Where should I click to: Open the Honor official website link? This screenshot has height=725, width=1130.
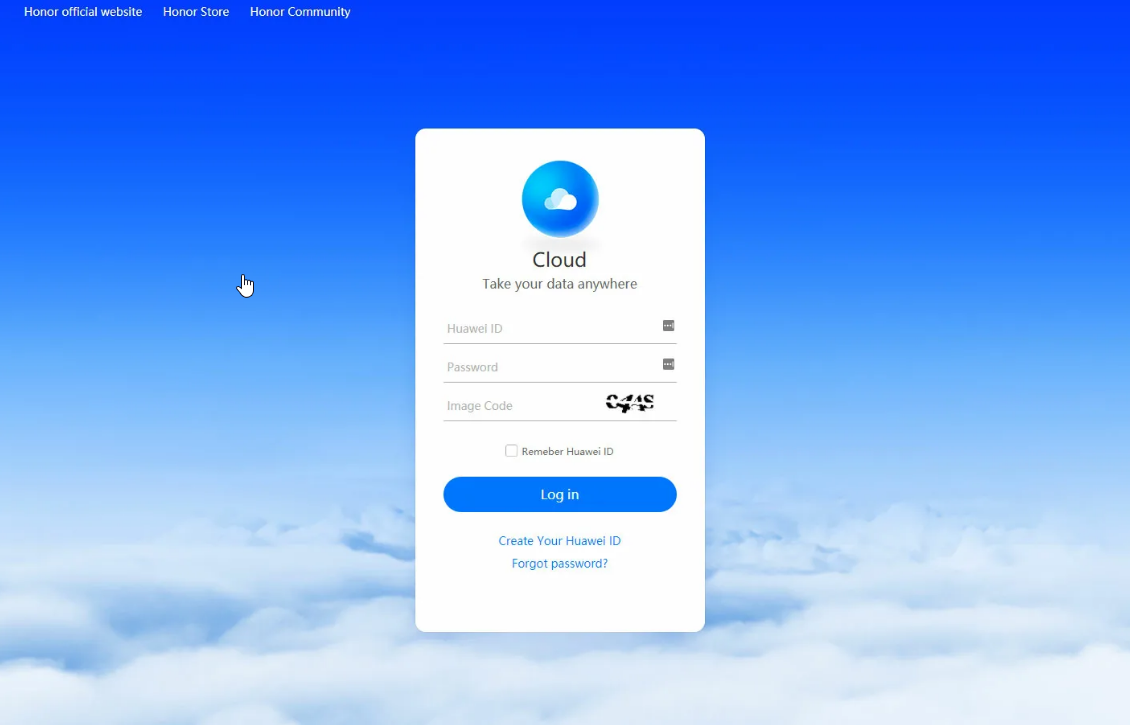click(83, 12)
